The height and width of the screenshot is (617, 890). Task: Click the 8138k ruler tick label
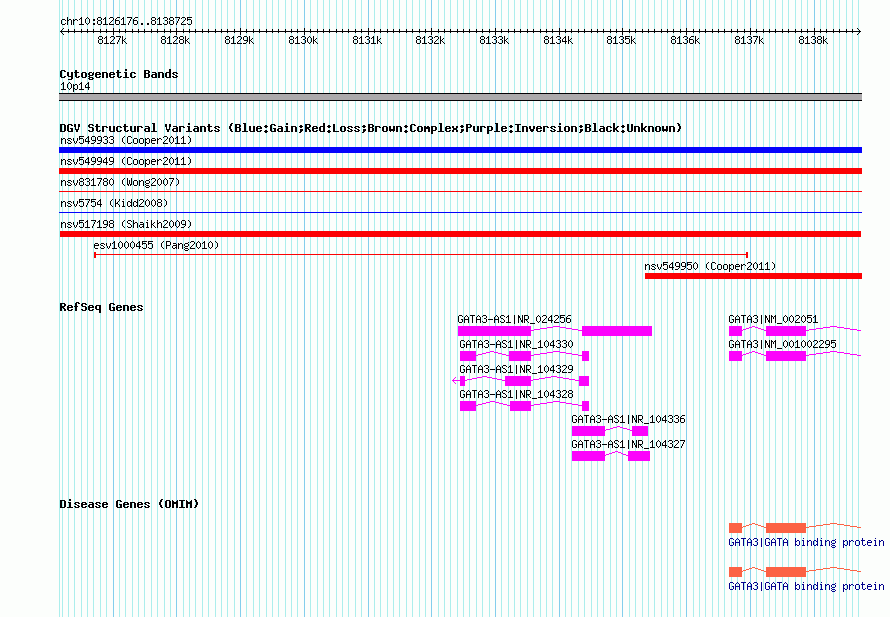click(x=813, y=40)
